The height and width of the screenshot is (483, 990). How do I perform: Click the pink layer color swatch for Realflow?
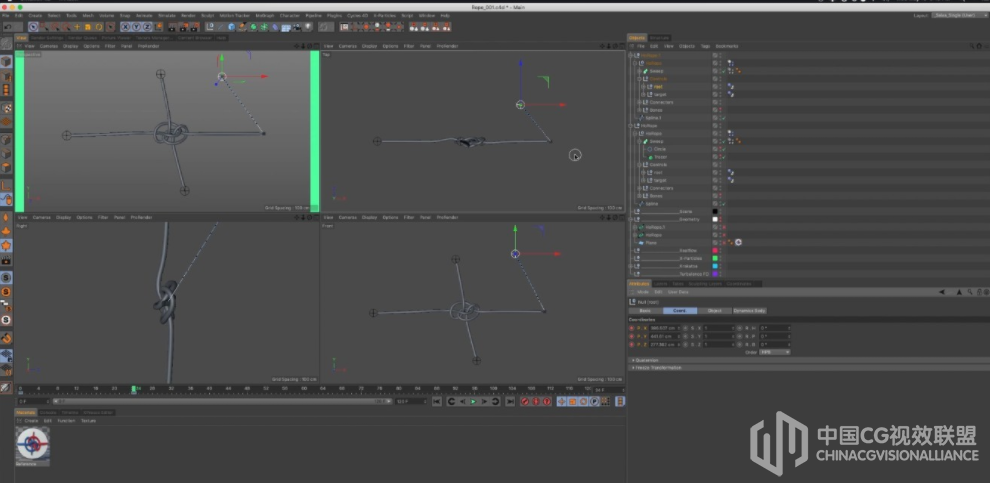click(715, 251)
